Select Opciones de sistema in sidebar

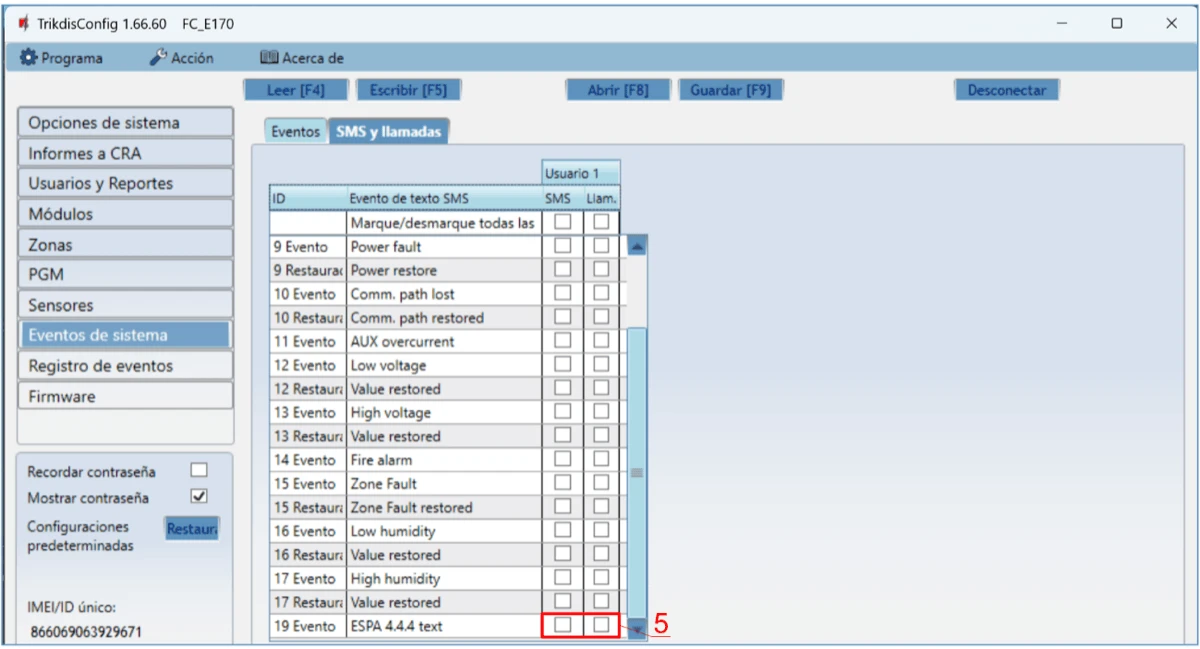[x=125, y=123]
